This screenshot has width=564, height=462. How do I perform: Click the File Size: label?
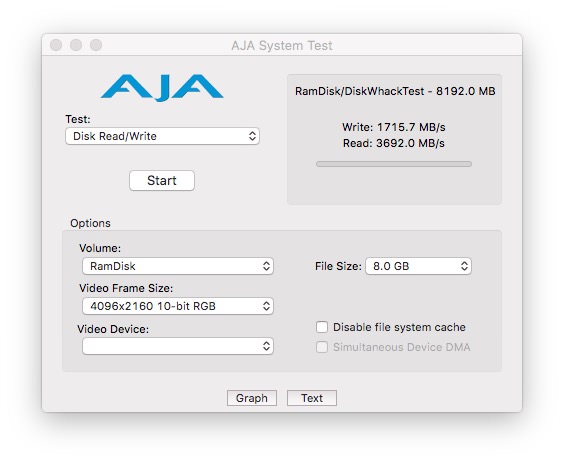tap(338, 266)
